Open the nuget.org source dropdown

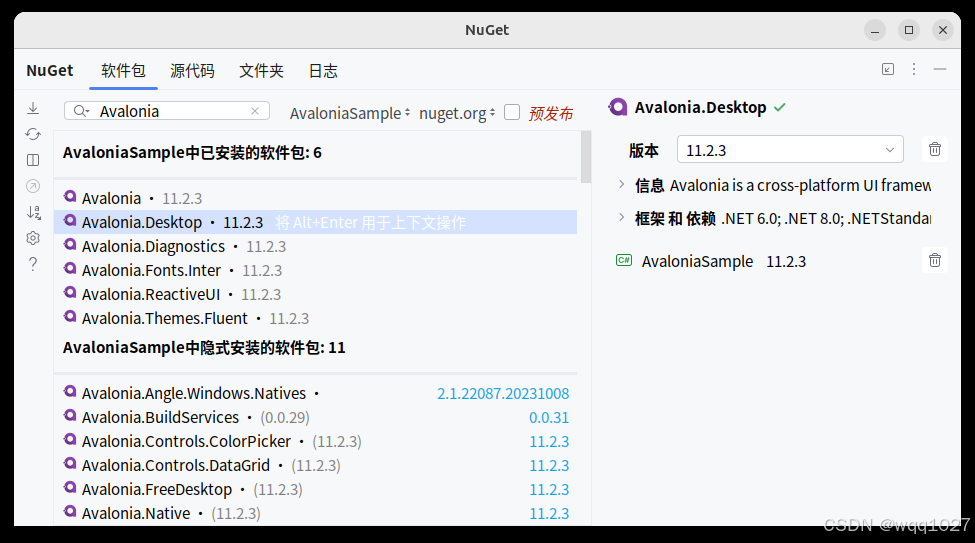(457, 113)
